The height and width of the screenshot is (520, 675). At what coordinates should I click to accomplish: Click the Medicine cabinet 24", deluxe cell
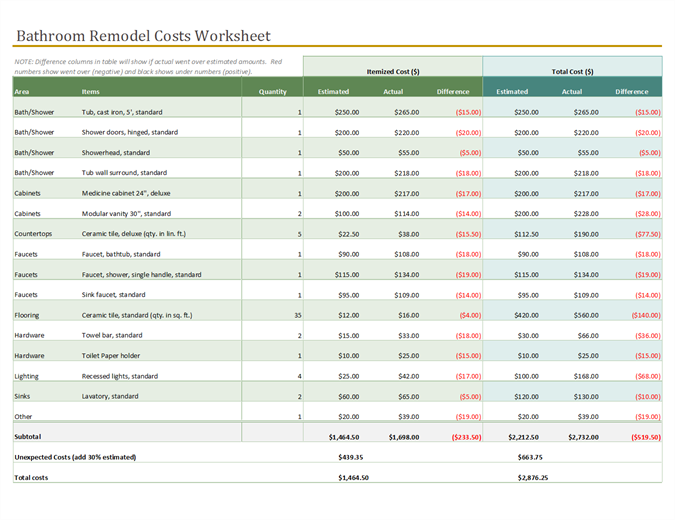point(126,193)
